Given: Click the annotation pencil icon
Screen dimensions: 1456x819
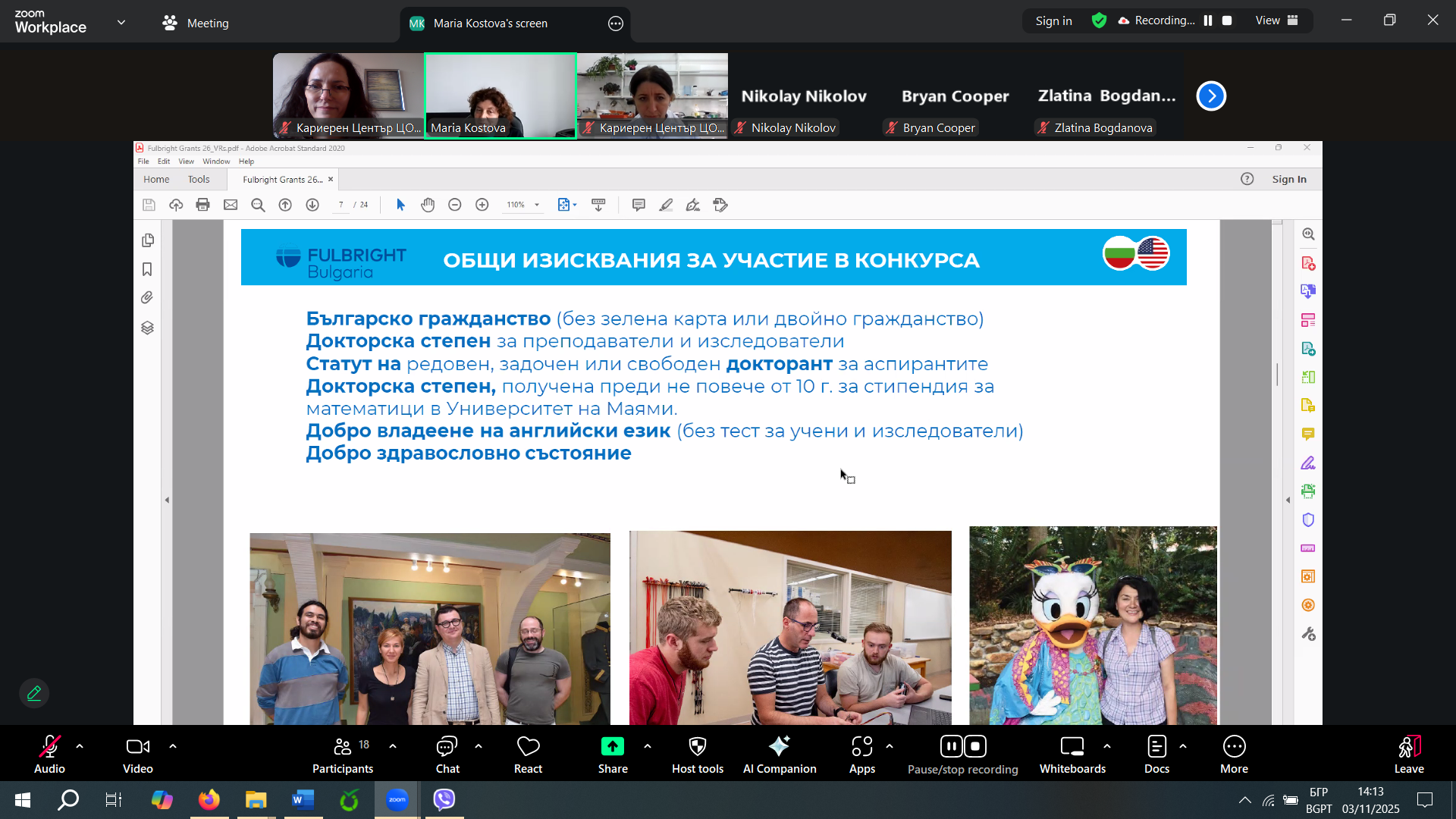Looking at the screenshot, I should [34, 693].
